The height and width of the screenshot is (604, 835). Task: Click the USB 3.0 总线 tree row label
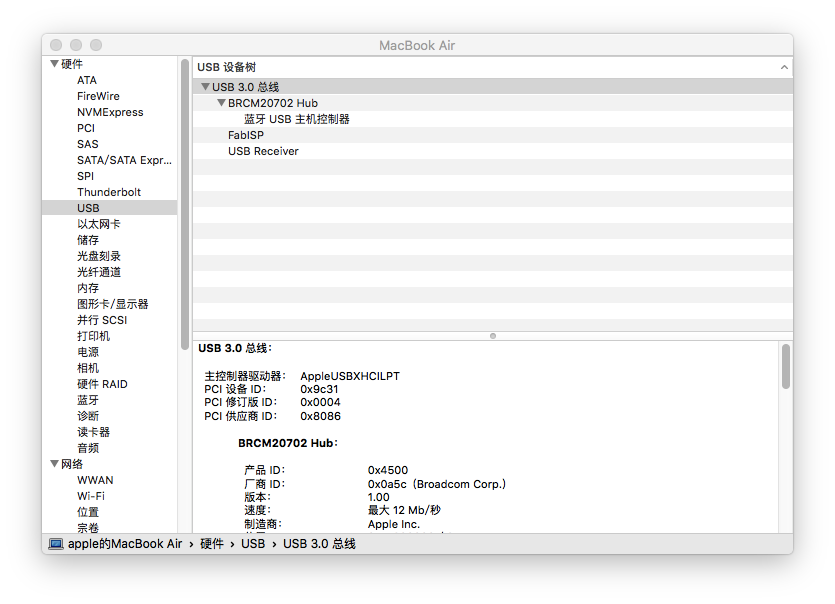click(245, 87)
